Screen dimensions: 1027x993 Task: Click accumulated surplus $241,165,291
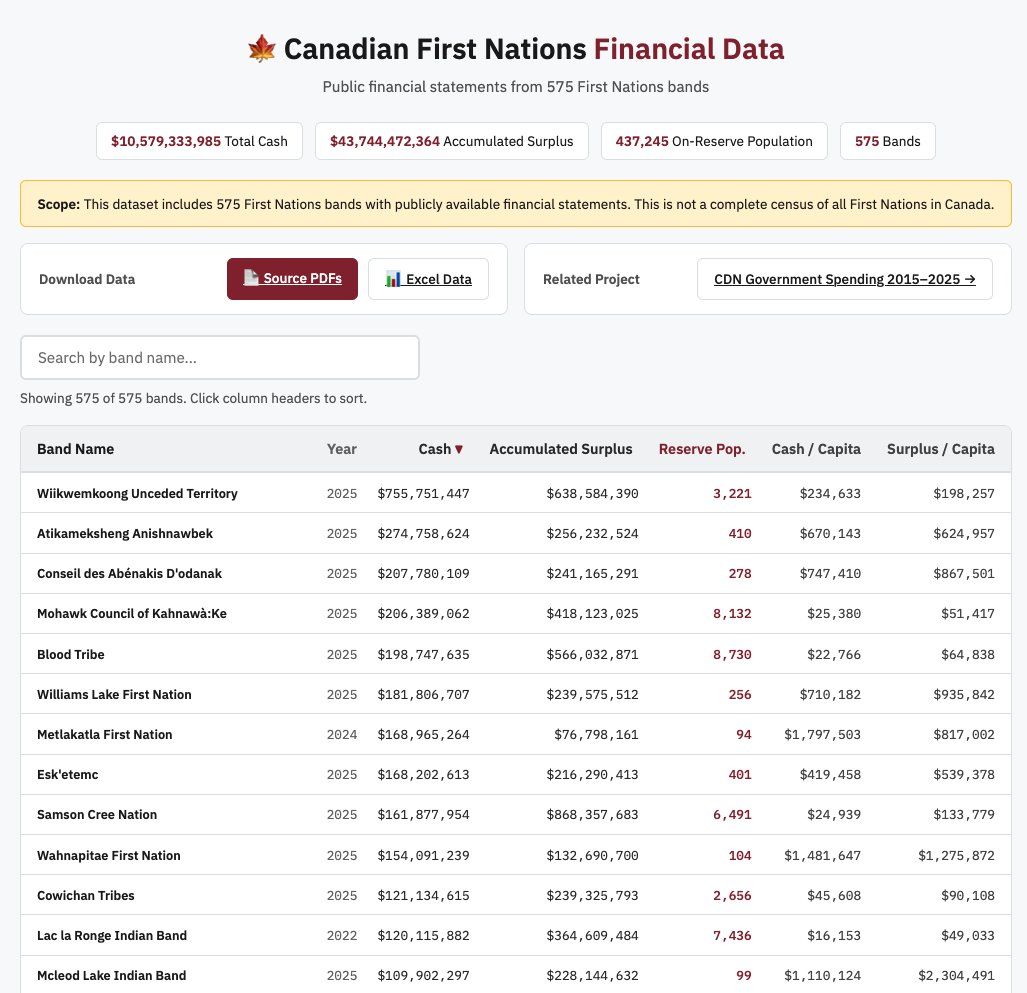592,574
